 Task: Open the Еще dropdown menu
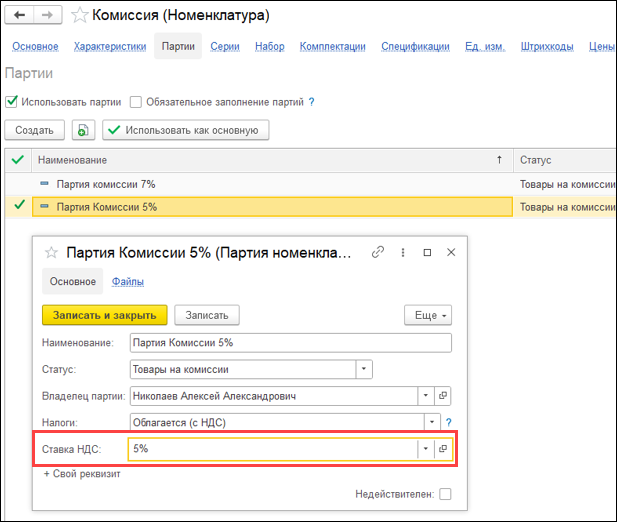[x=427, y=315]
